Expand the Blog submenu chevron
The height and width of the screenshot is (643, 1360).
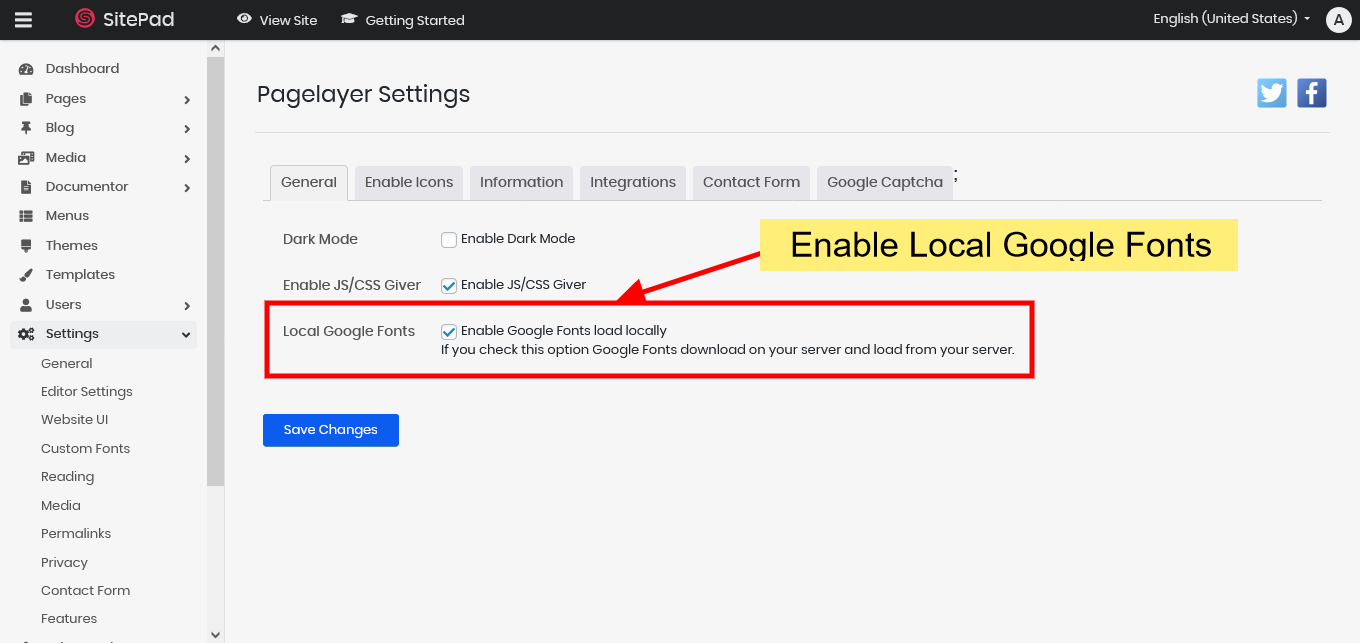coord(187,129)
